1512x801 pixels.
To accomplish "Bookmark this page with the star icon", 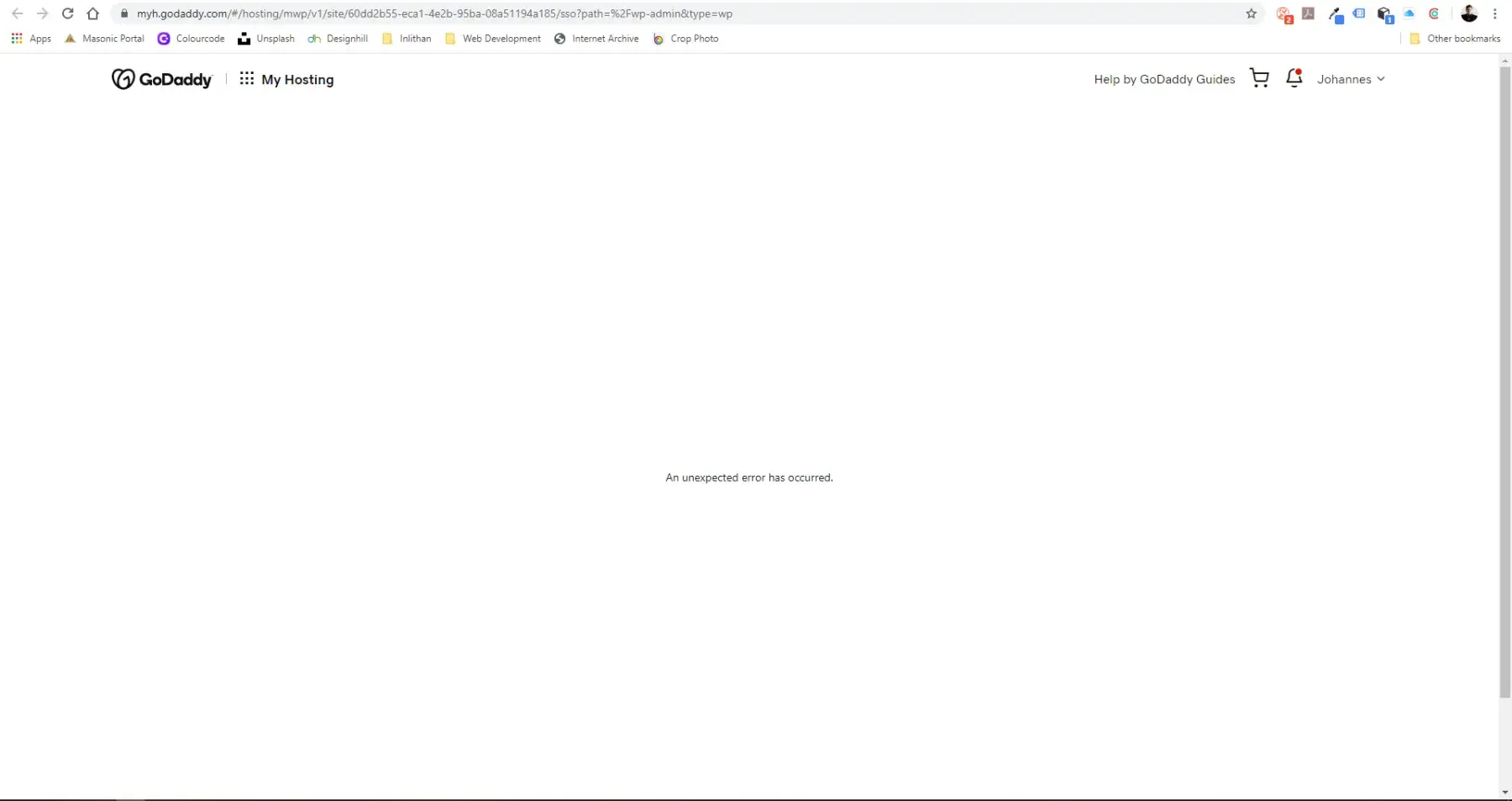I will click(1251, 13).
